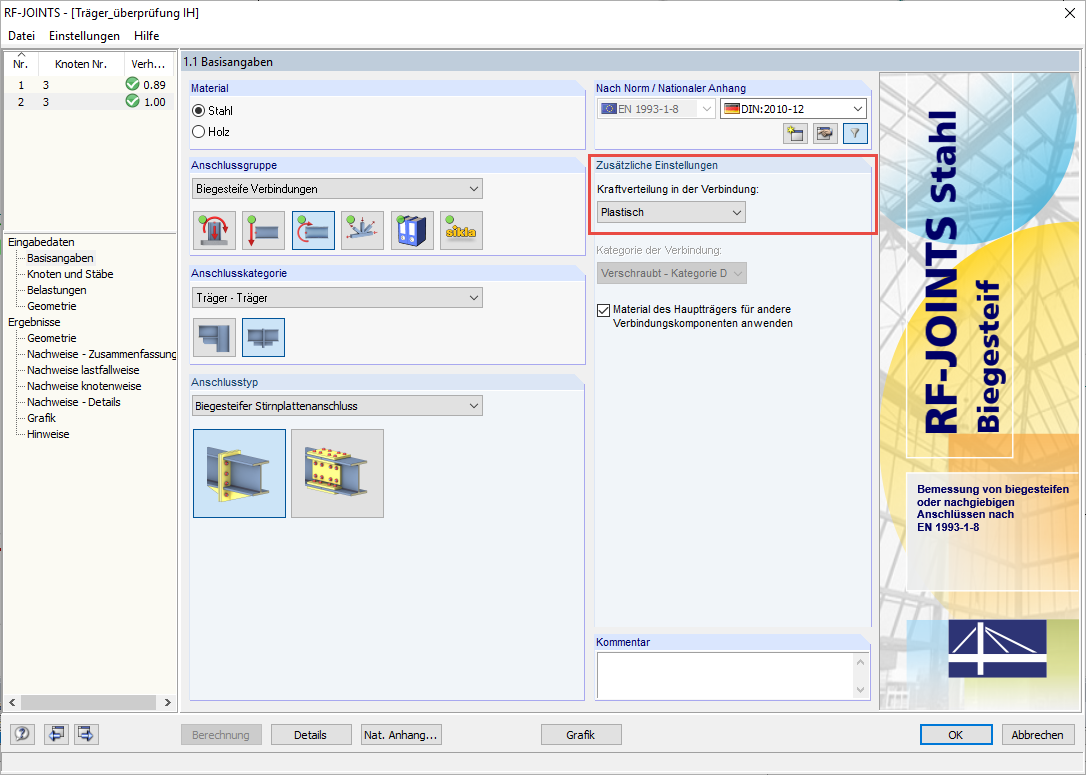The height and width of the screenshot is (775, 1086).
Task: Choose the beam-to-column corner category icon
Action: pyautogui.click(x=215, y=337)
